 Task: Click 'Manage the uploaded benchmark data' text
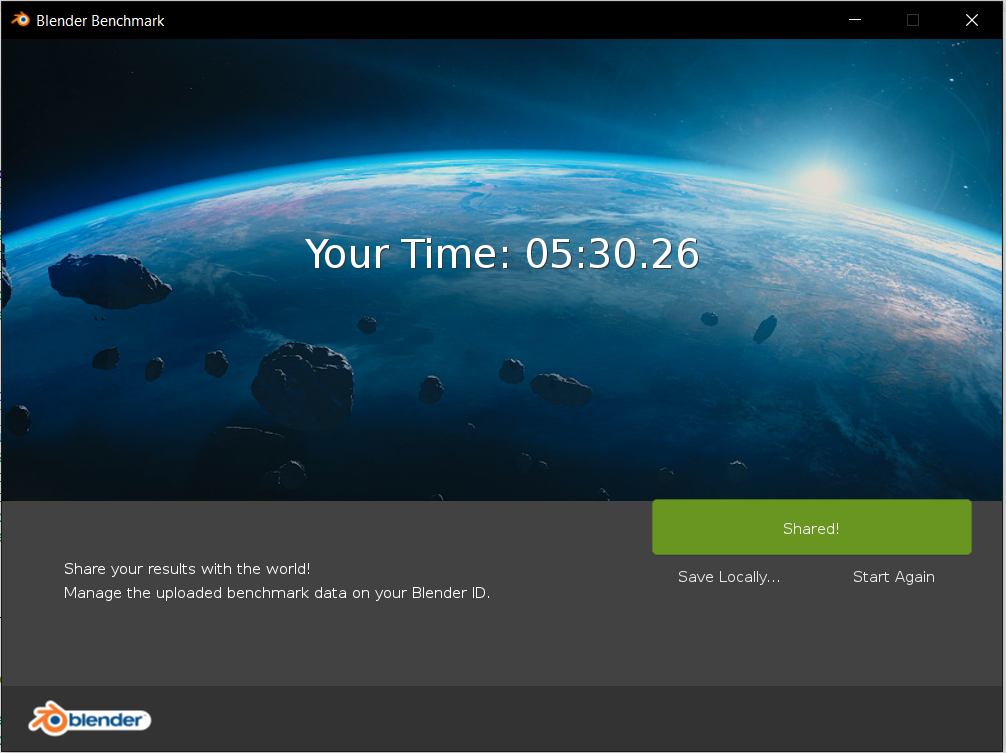206,593
